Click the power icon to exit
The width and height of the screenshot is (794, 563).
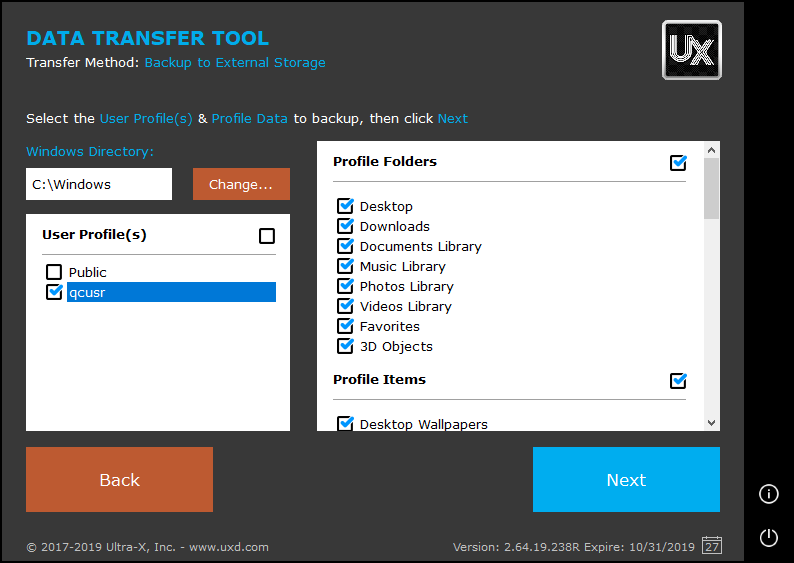pos(768,538)
